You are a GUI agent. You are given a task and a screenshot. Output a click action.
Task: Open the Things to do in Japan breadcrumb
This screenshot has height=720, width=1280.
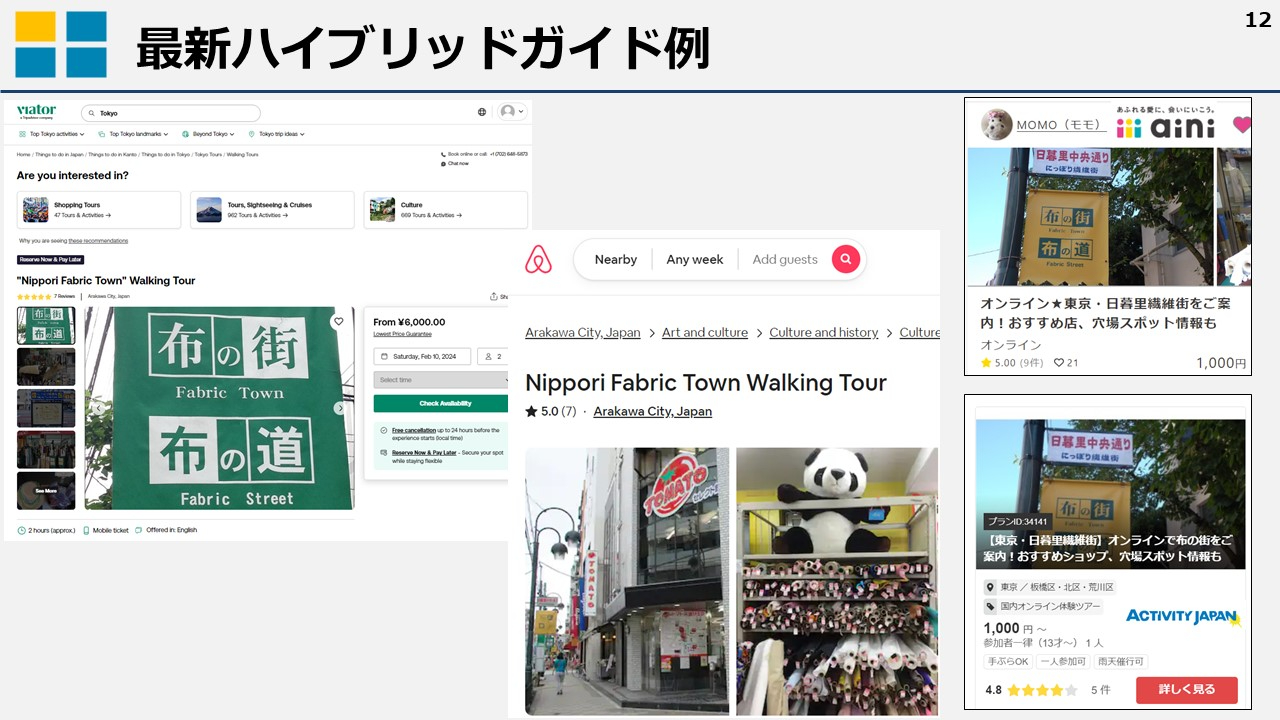coord(59,155)
